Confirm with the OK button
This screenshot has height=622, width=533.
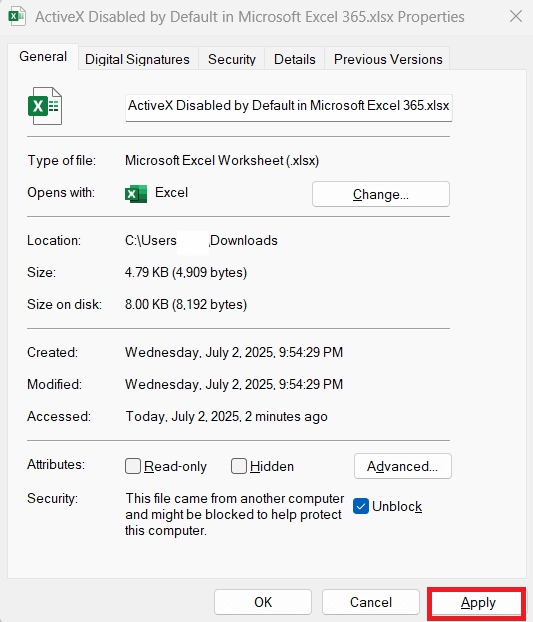pos(263,602)
